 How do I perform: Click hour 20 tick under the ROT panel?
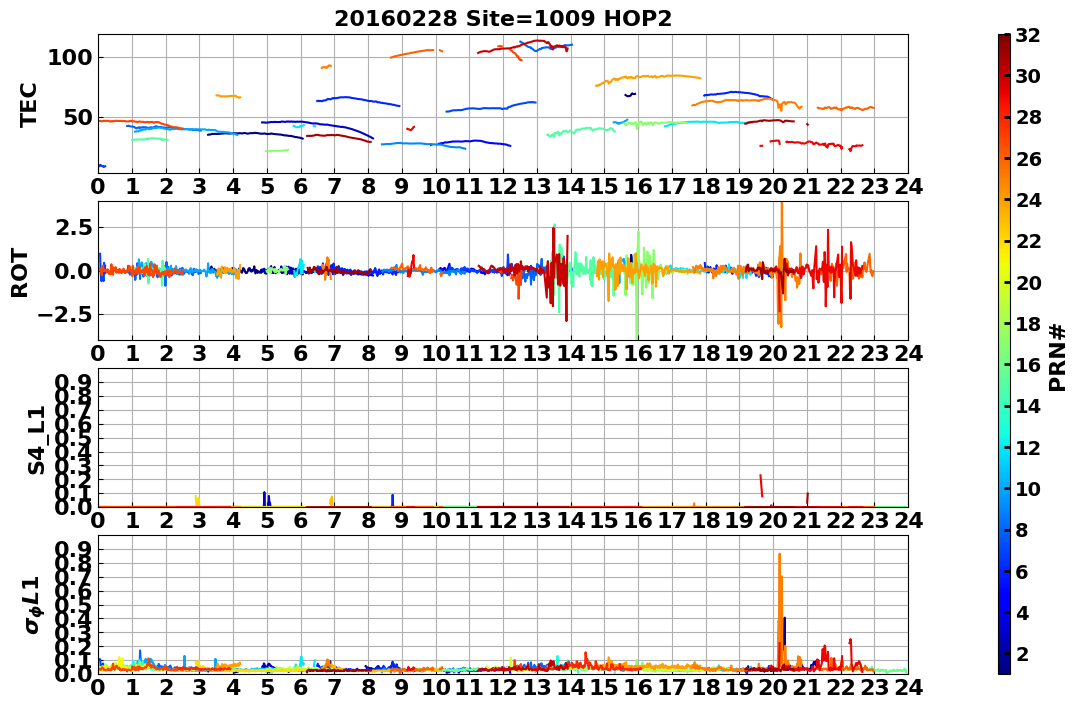pos(773,353)
